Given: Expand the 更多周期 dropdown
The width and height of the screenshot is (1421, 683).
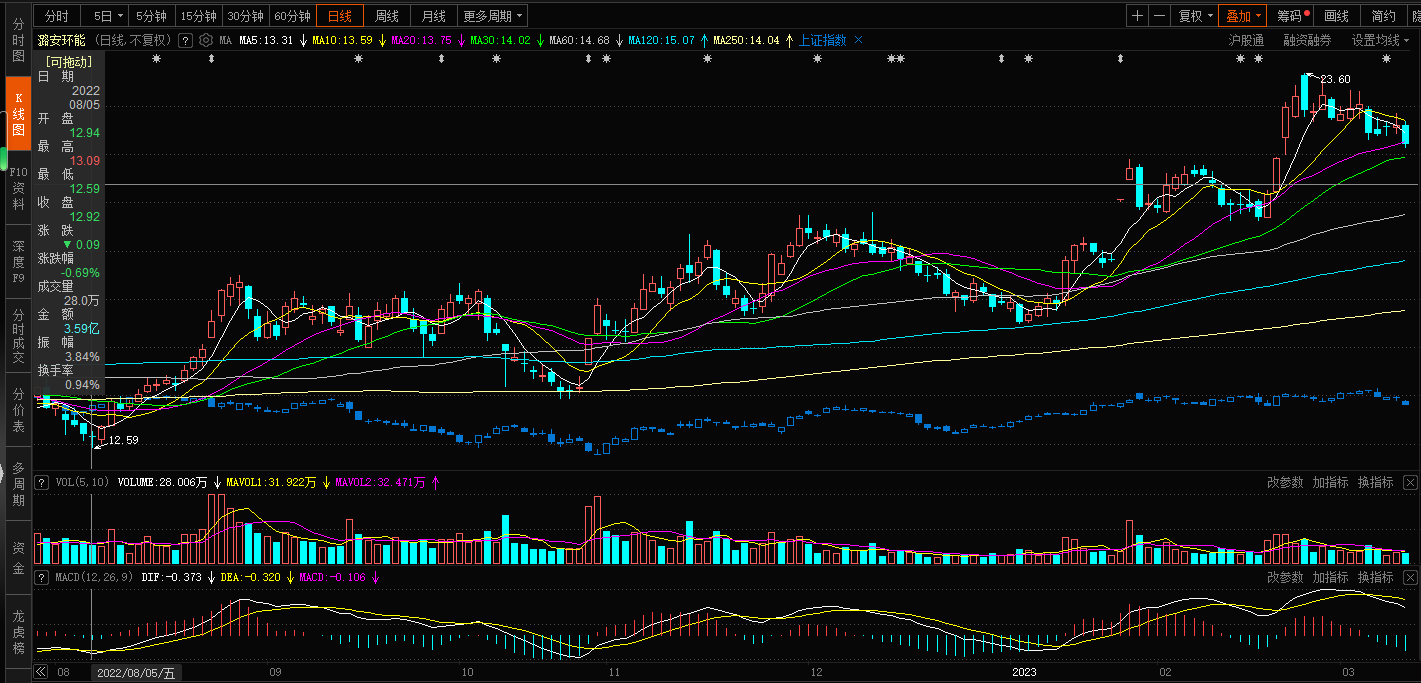Looking at the screenshot, I should click(x=492, y=16).
